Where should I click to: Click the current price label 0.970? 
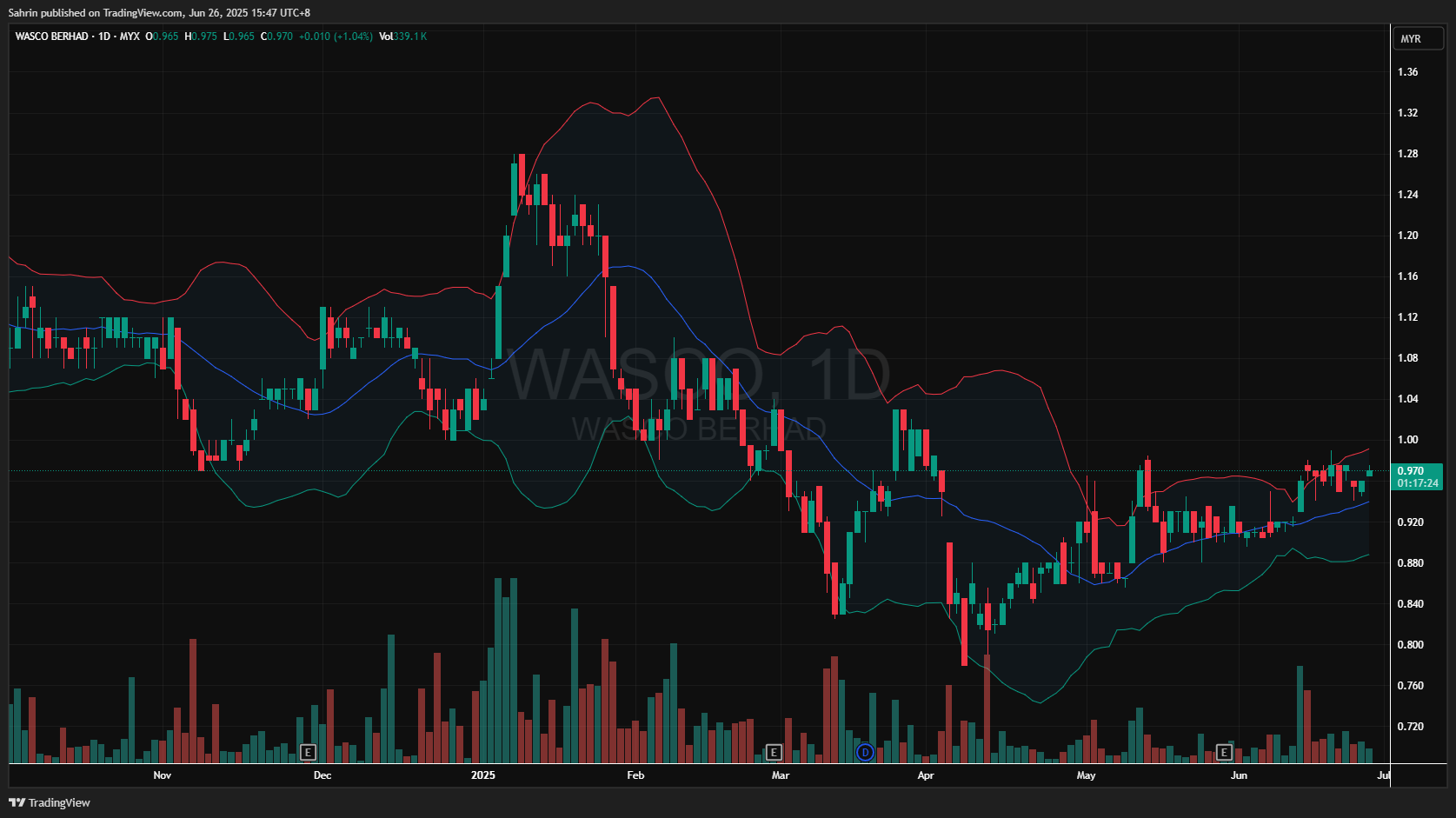tap(1411, 471)
